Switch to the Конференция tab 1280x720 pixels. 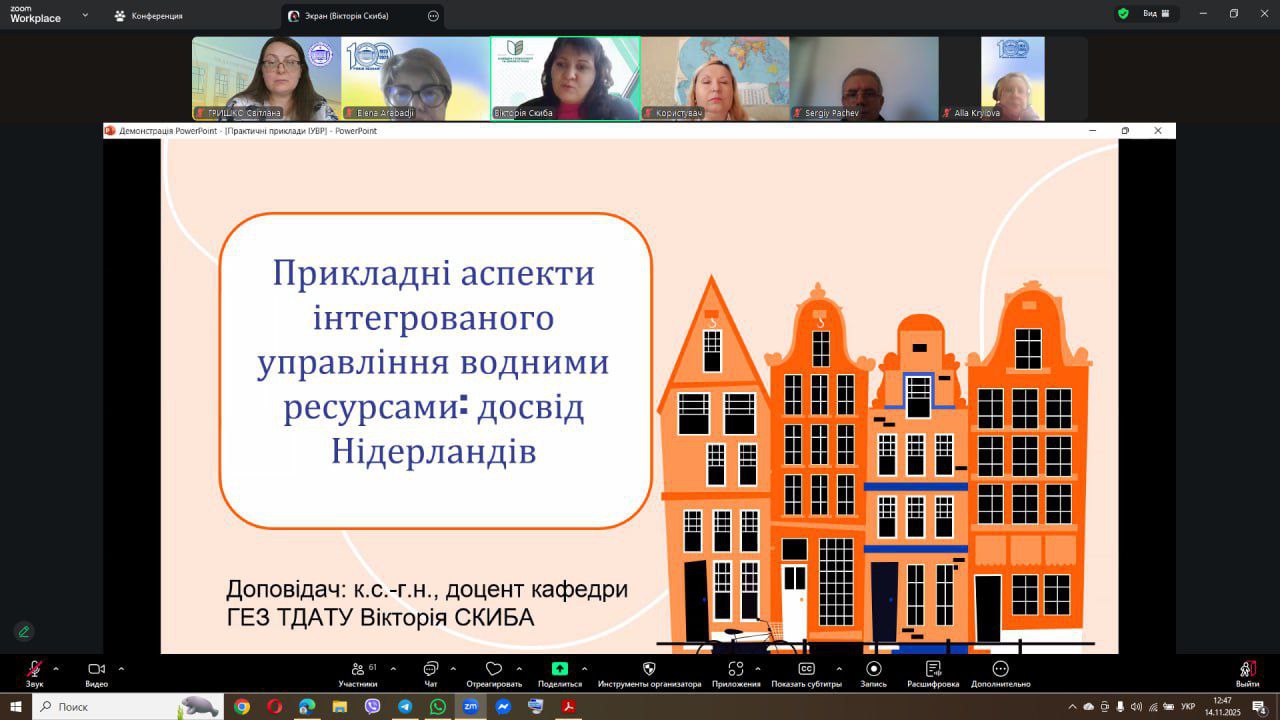(148, 16)
